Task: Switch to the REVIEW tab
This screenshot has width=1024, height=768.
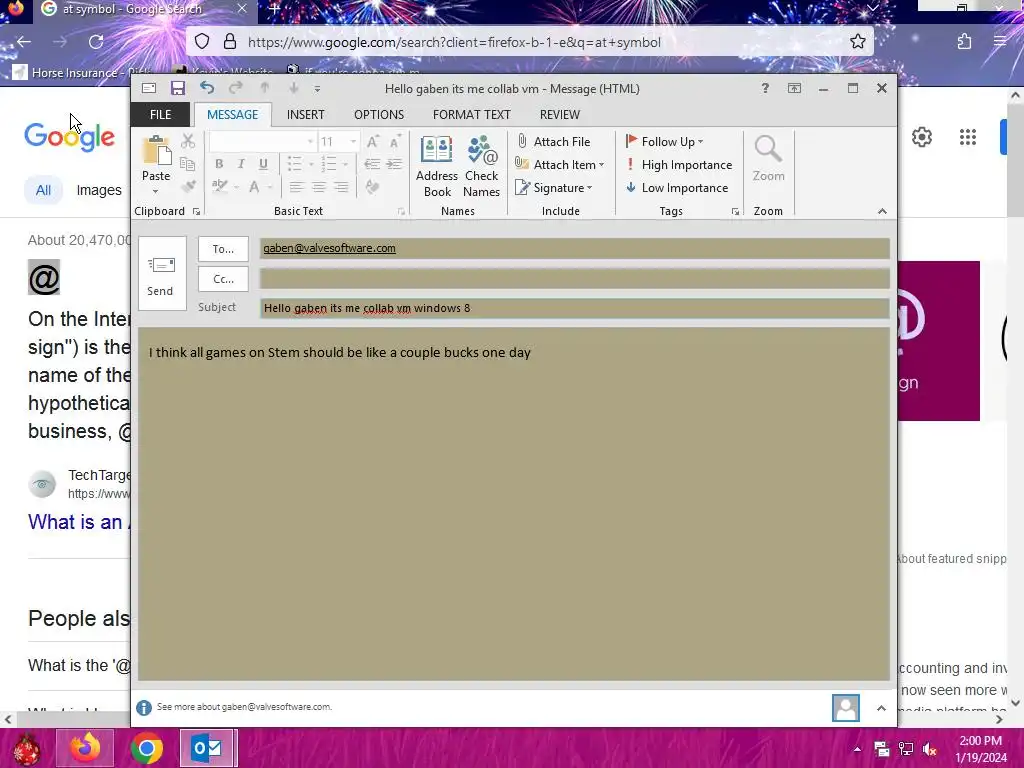Action: (x=560, y=114)
